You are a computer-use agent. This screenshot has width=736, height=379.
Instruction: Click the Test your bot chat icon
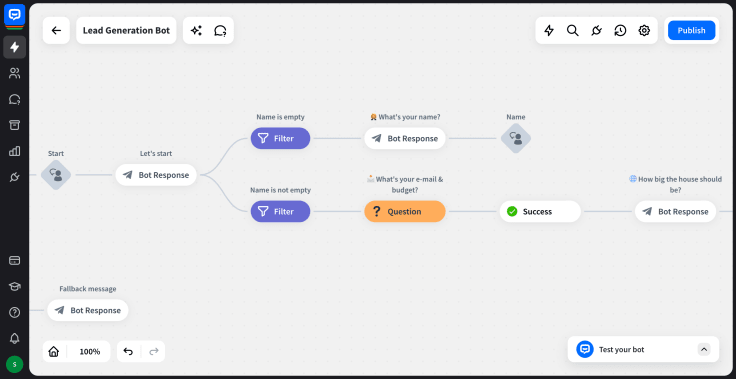(x=585, y=349)
